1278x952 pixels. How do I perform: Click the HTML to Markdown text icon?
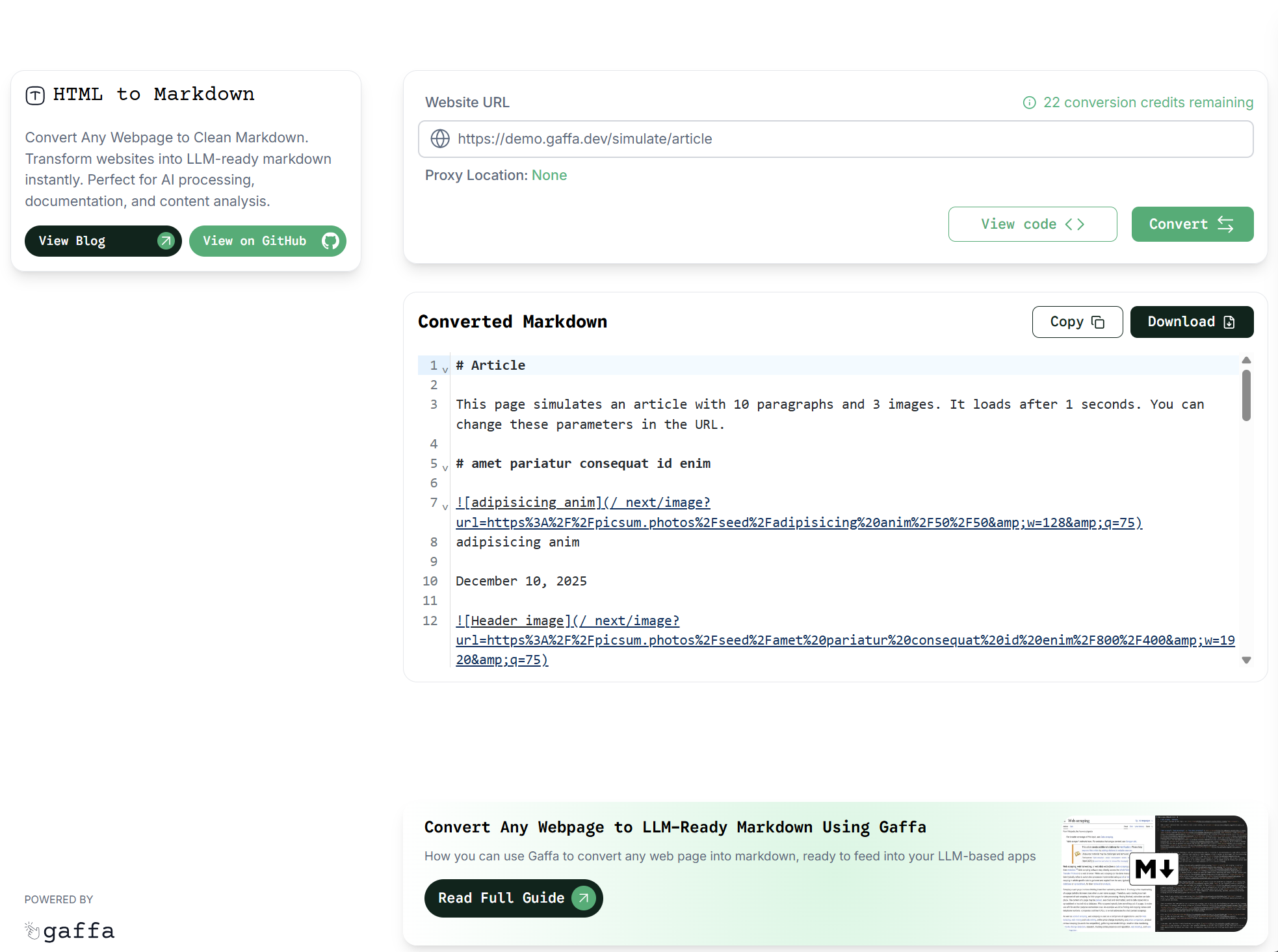35,96
